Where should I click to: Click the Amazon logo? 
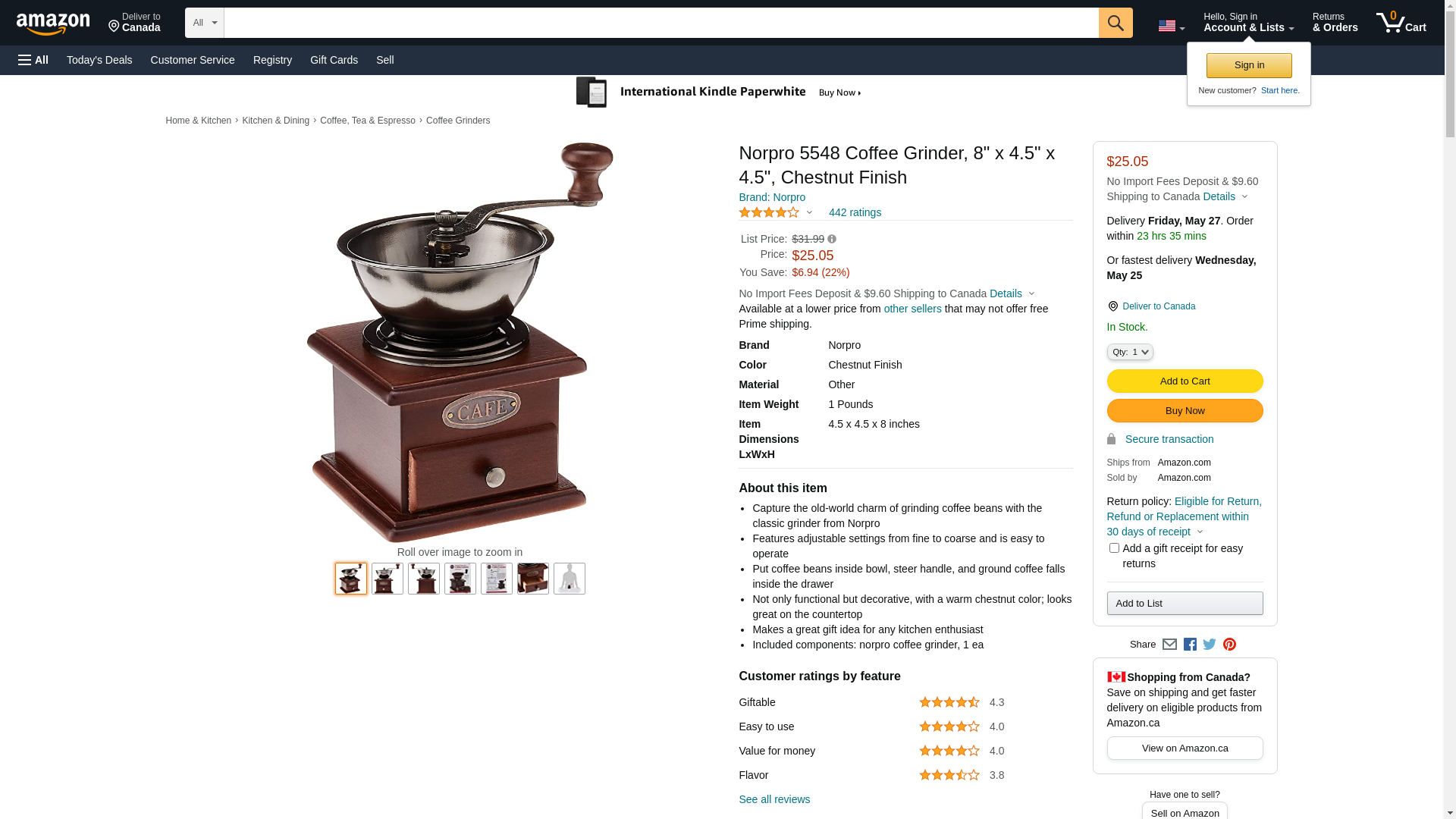click(53, 24)
